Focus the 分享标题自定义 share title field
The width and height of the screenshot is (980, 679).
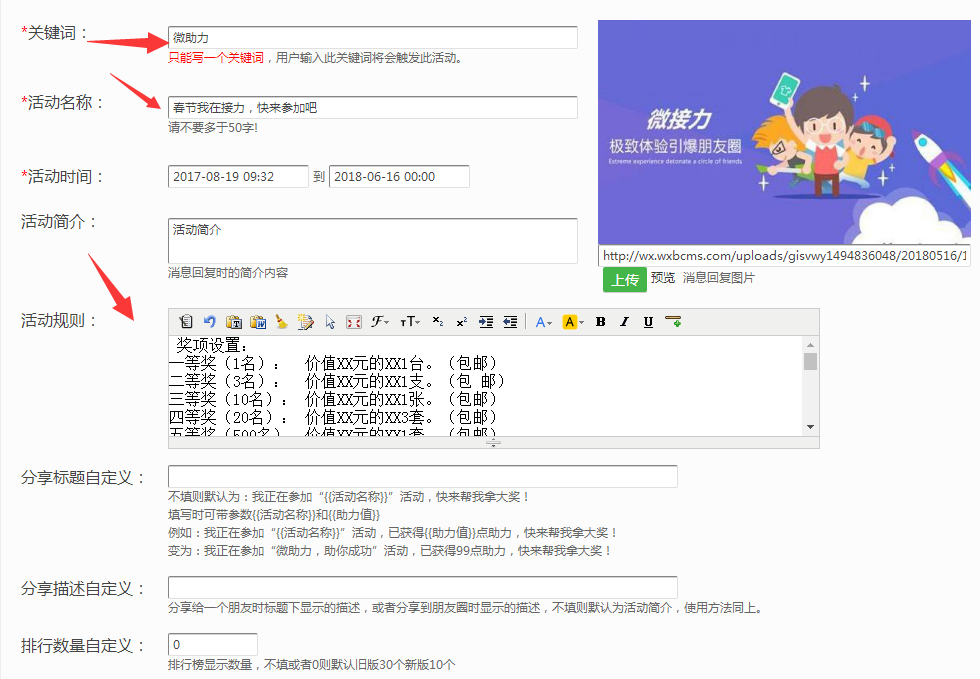(422, 476)
